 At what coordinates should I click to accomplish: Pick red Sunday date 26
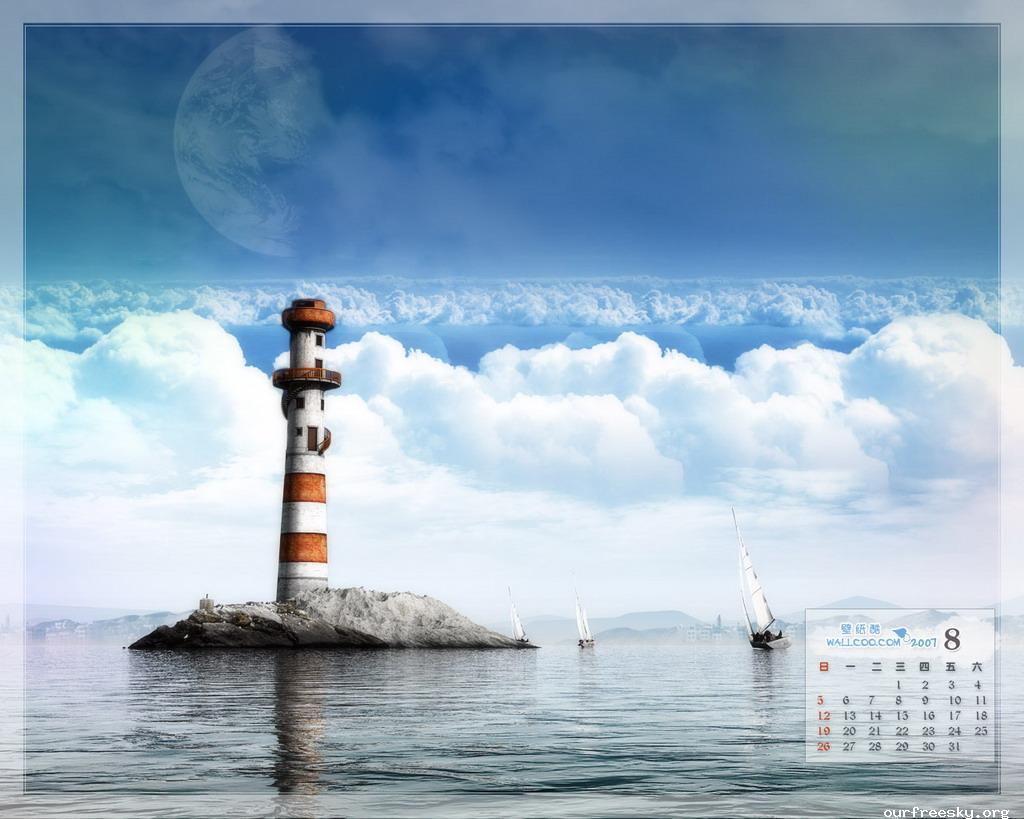point(823,746)
